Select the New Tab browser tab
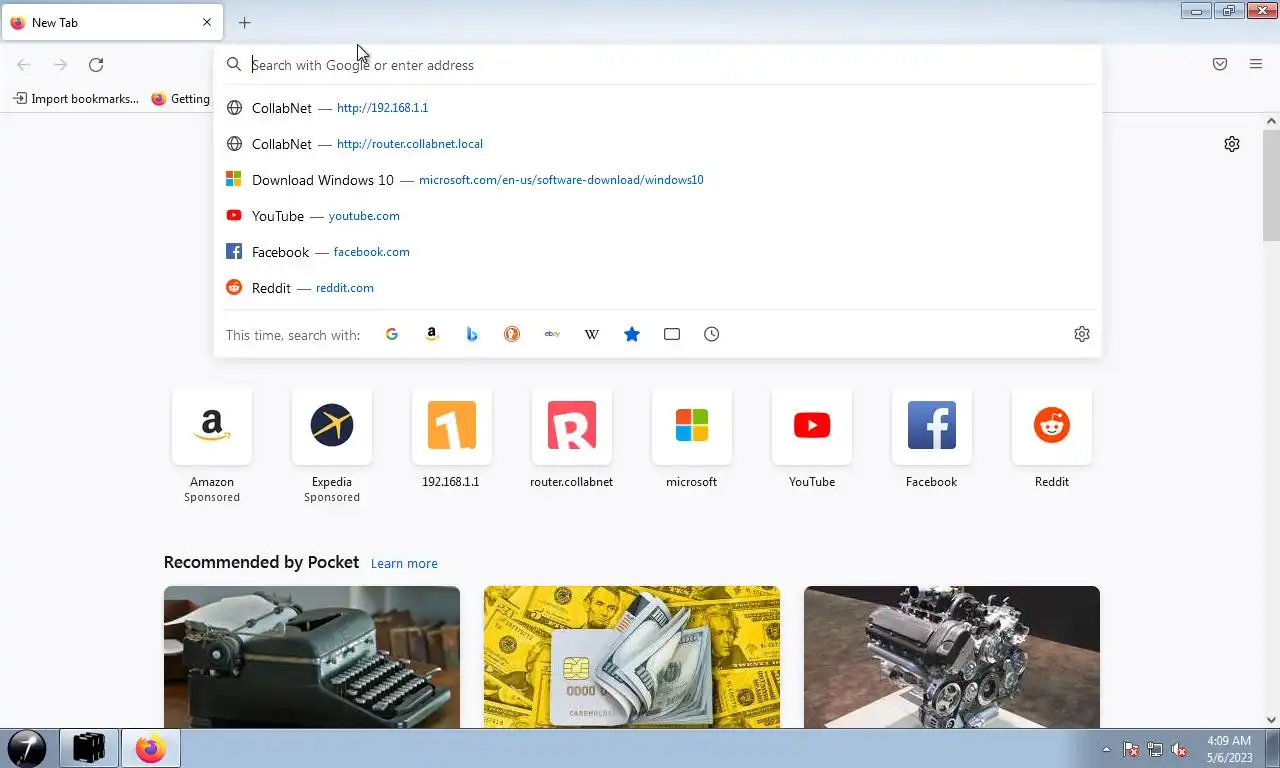Image resolution: width=1280 pixels, height=768 pixels. point(112,22)
